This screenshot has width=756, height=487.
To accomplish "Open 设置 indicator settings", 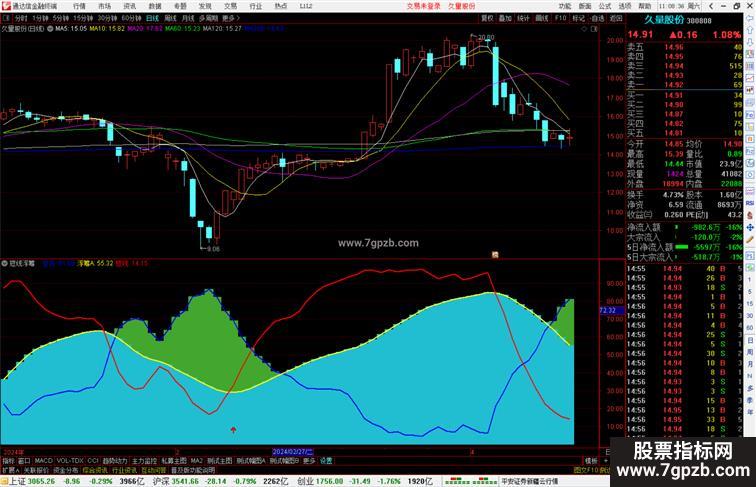I will pyautogui.click(x=326, y=461).
